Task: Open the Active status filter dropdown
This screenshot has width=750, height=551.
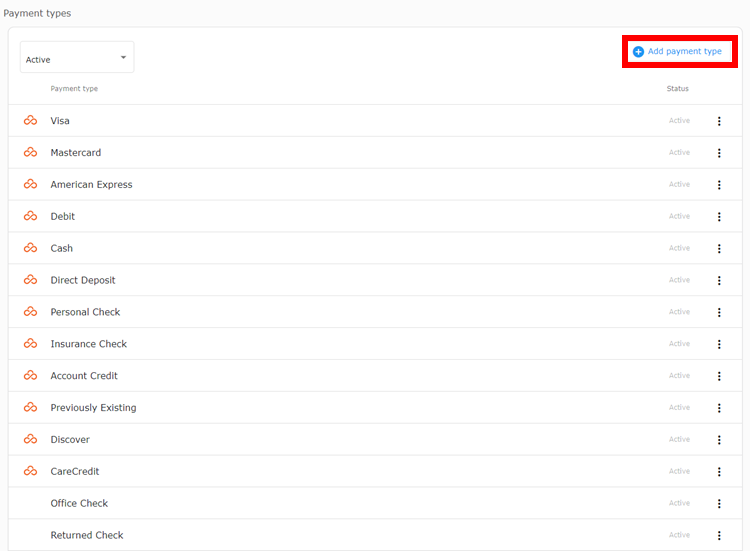Action: (x=77, y=57)
